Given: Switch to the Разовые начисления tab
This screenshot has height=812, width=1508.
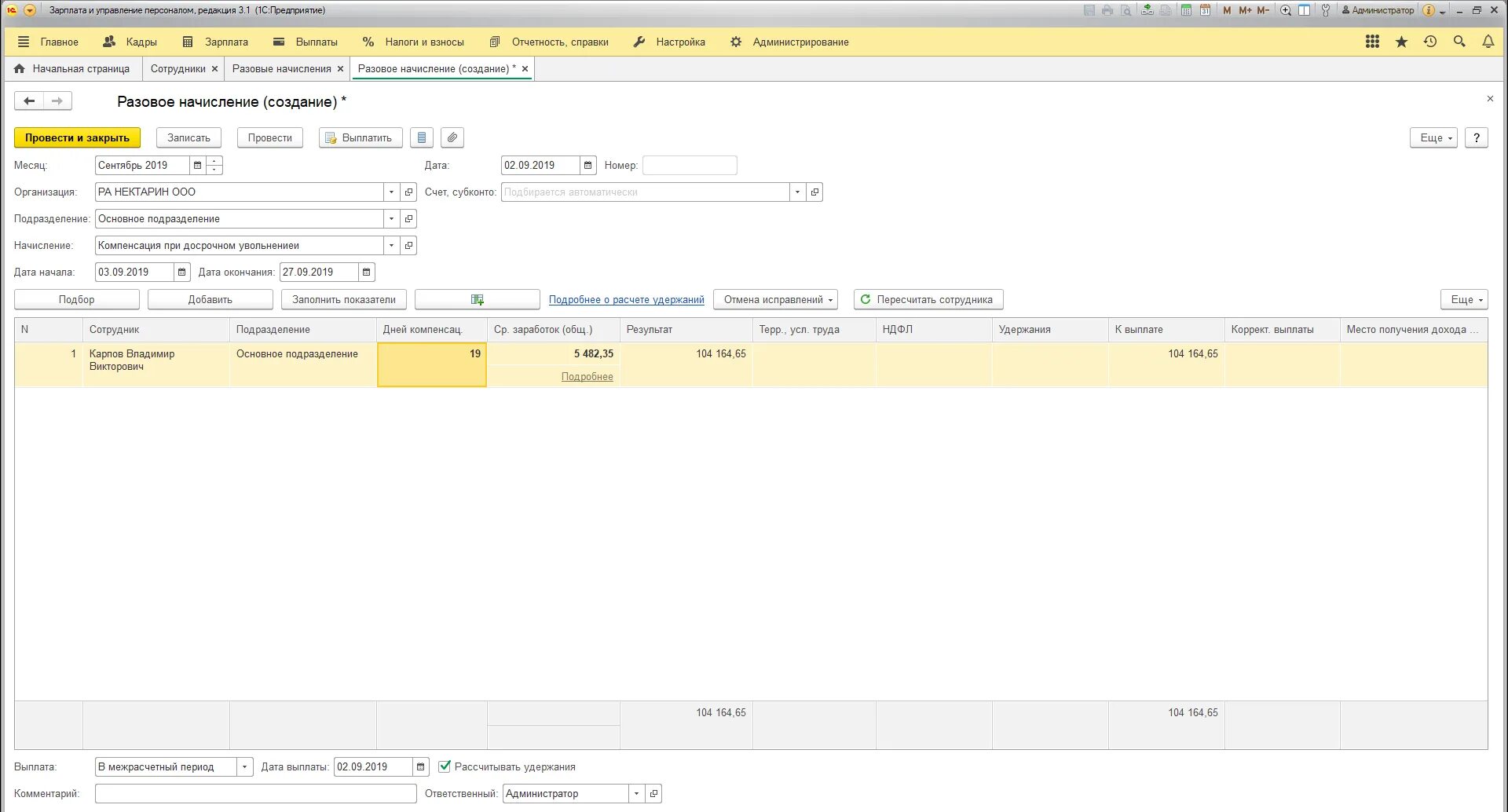Looking at the screenshot, I should pos(281,68).
